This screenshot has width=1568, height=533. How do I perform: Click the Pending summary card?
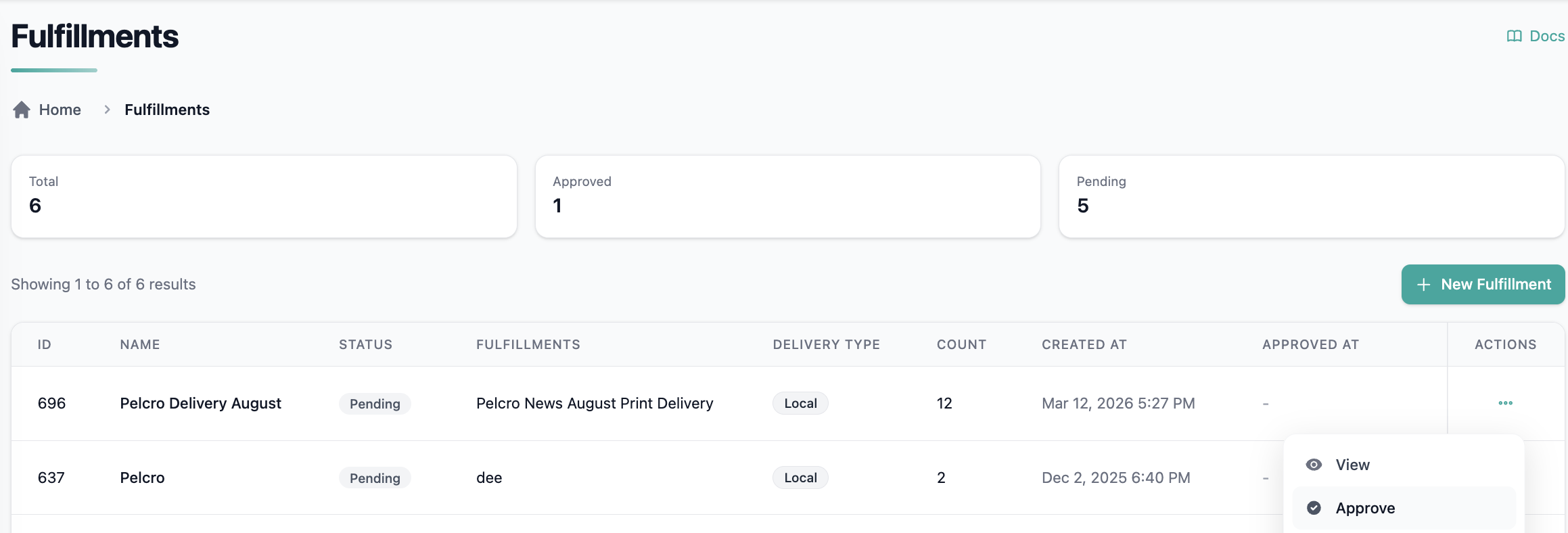tap(1311, 196)
